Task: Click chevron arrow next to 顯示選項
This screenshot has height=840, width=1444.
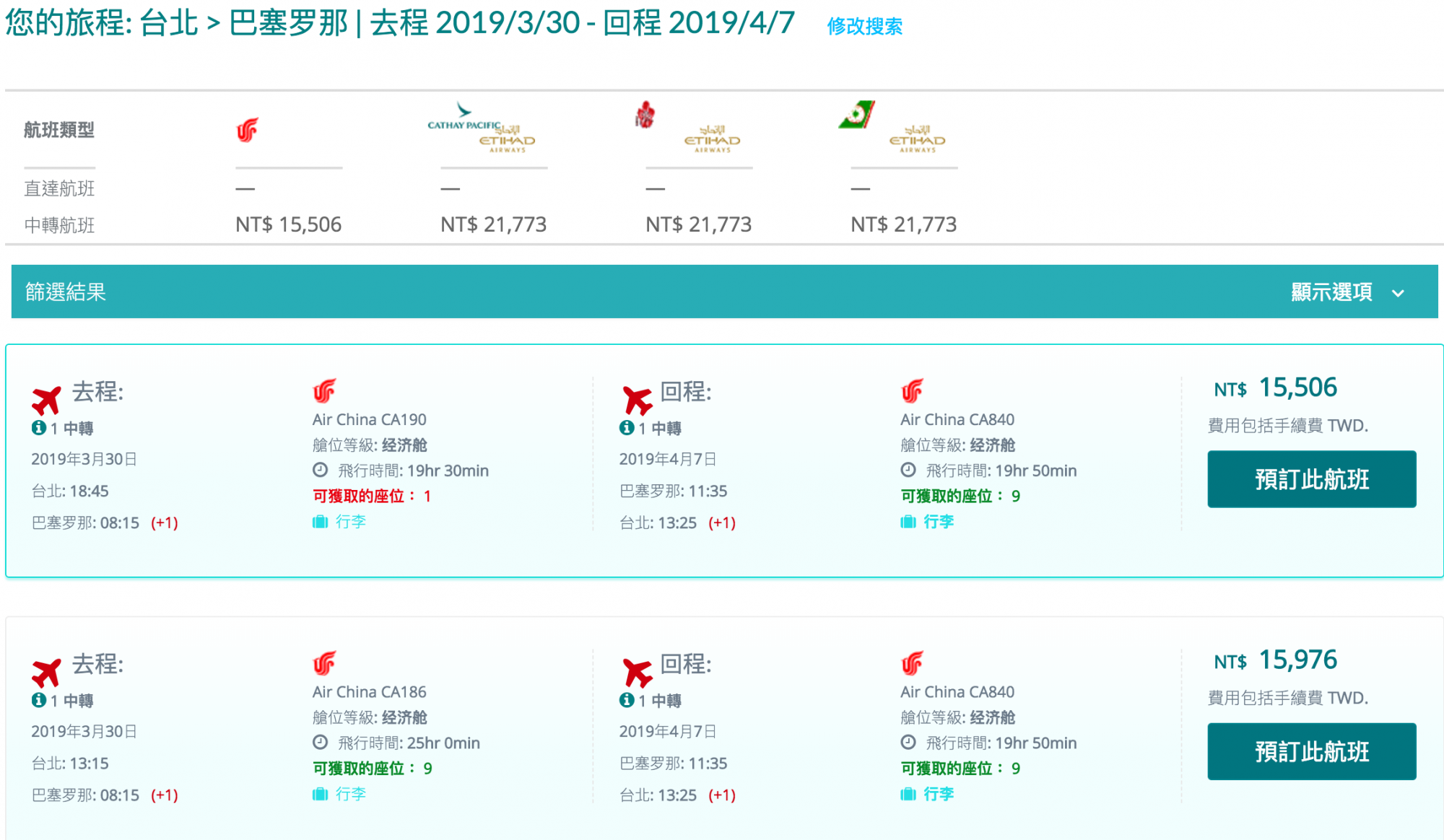Action: (1398, 293)
